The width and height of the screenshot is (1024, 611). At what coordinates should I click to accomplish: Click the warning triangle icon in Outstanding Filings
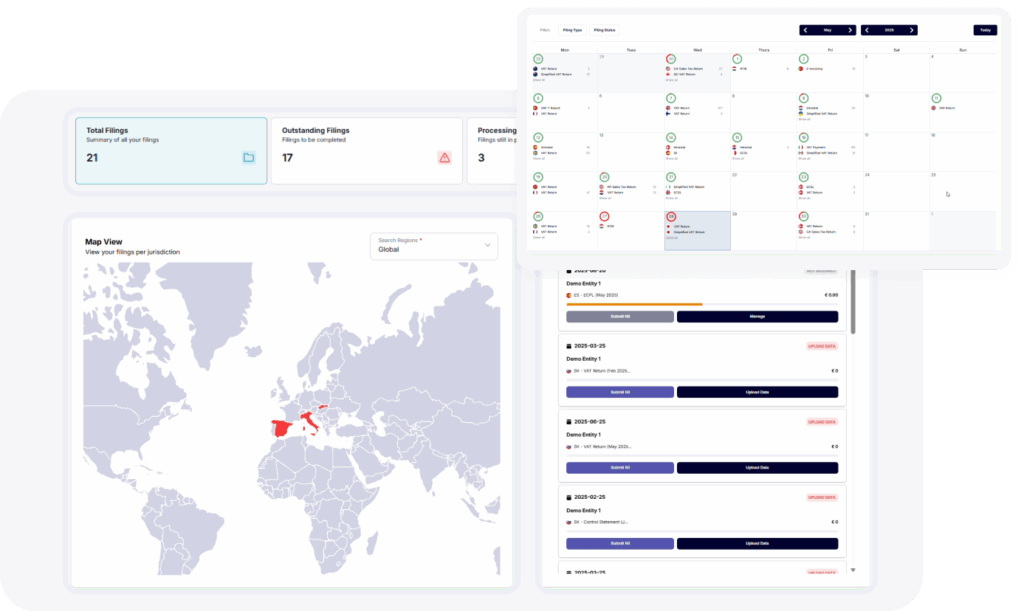pos(444,157)
